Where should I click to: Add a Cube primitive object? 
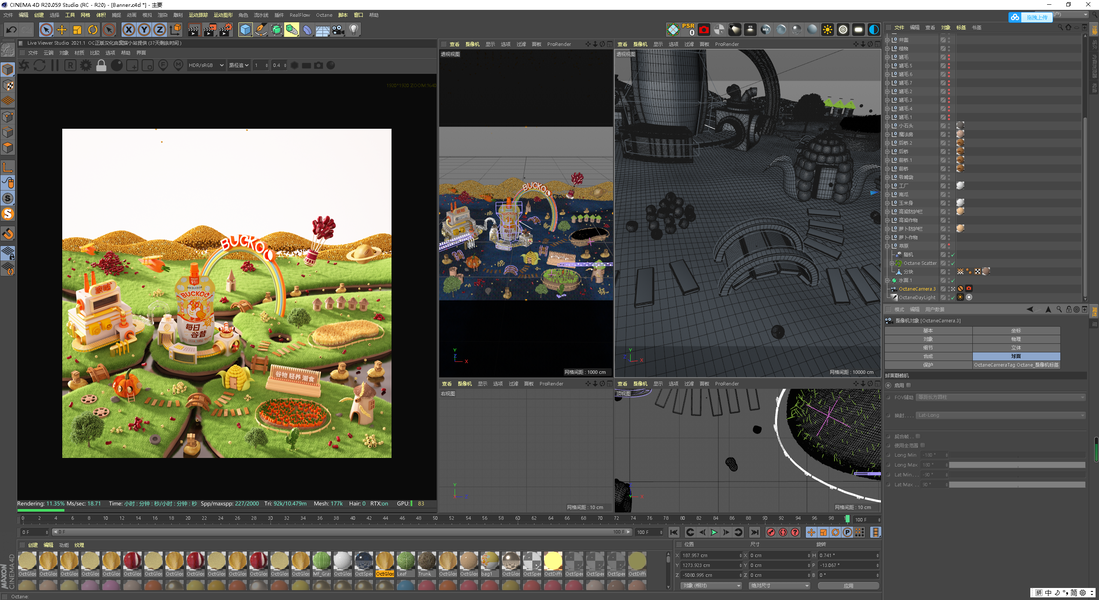(x=245, y=29)
